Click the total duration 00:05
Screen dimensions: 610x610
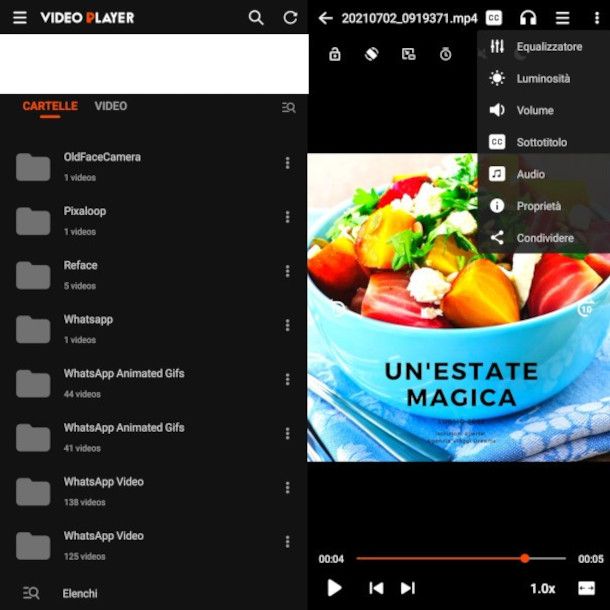tap(591, 559)
